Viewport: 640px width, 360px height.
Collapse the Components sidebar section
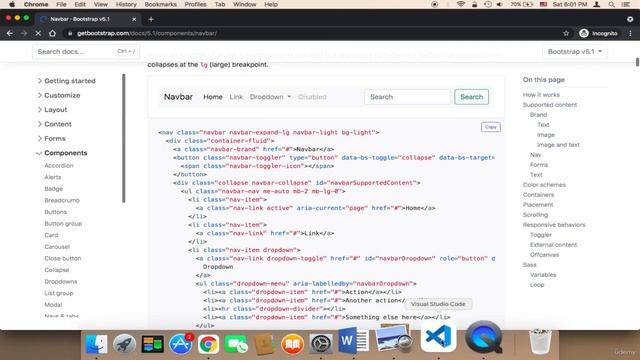pyautogui.click(x=62, y=153)
